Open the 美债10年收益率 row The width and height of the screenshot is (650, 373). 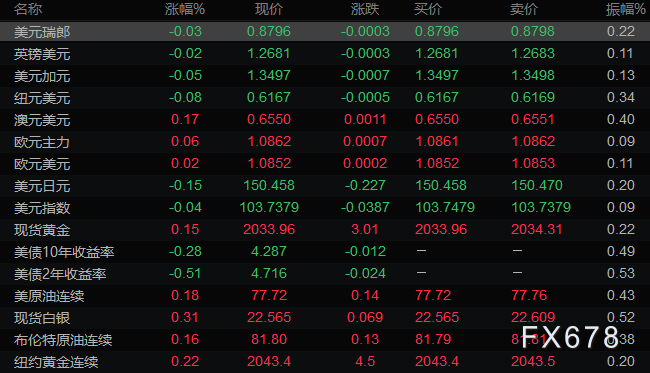[x=325, y=251]
